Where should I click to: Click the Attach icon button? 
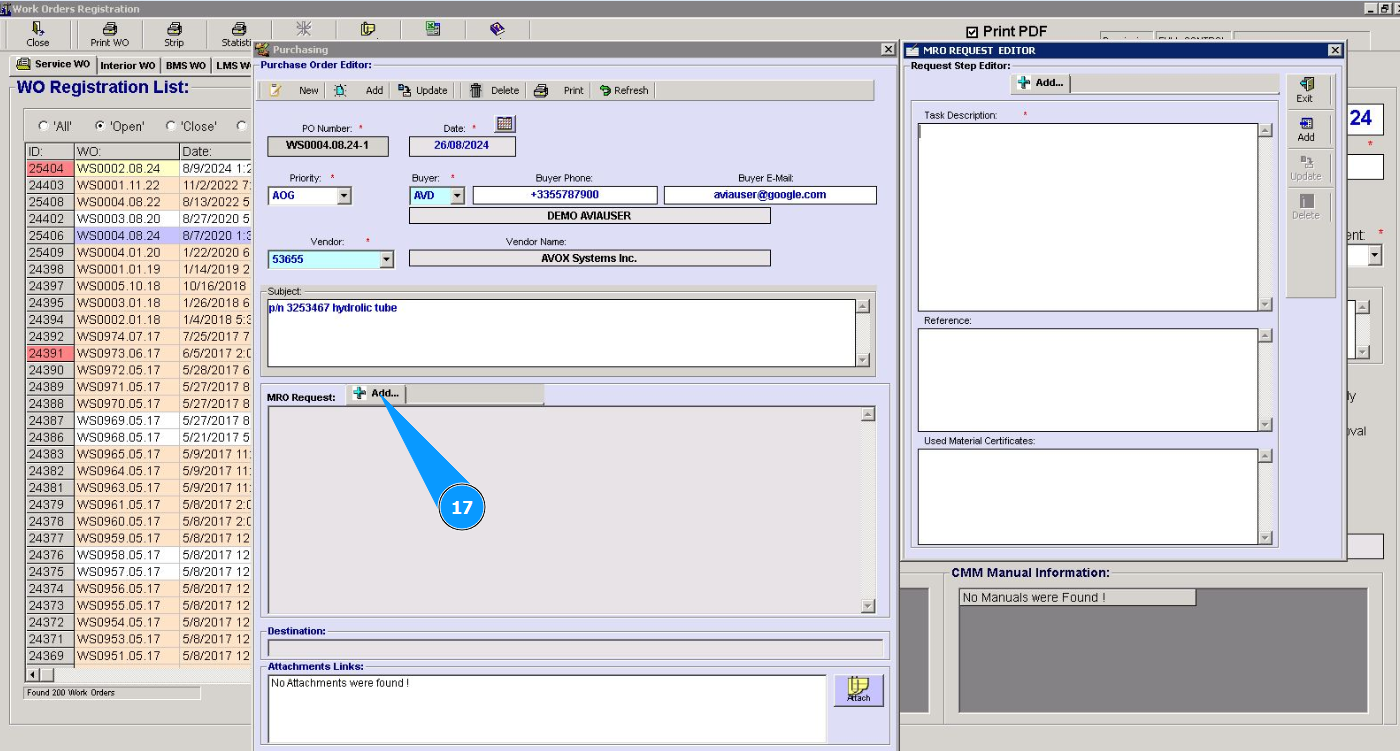pos(858,690)
